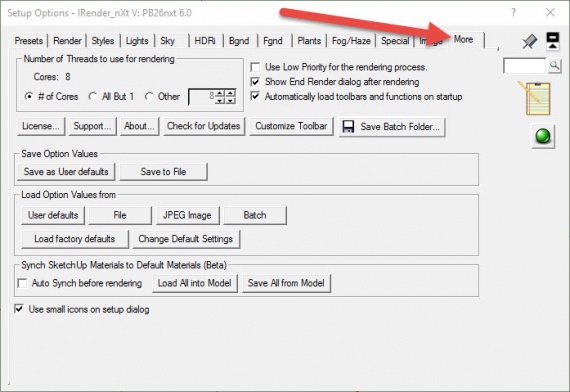Open the Sky tab

tap(168, 41)
